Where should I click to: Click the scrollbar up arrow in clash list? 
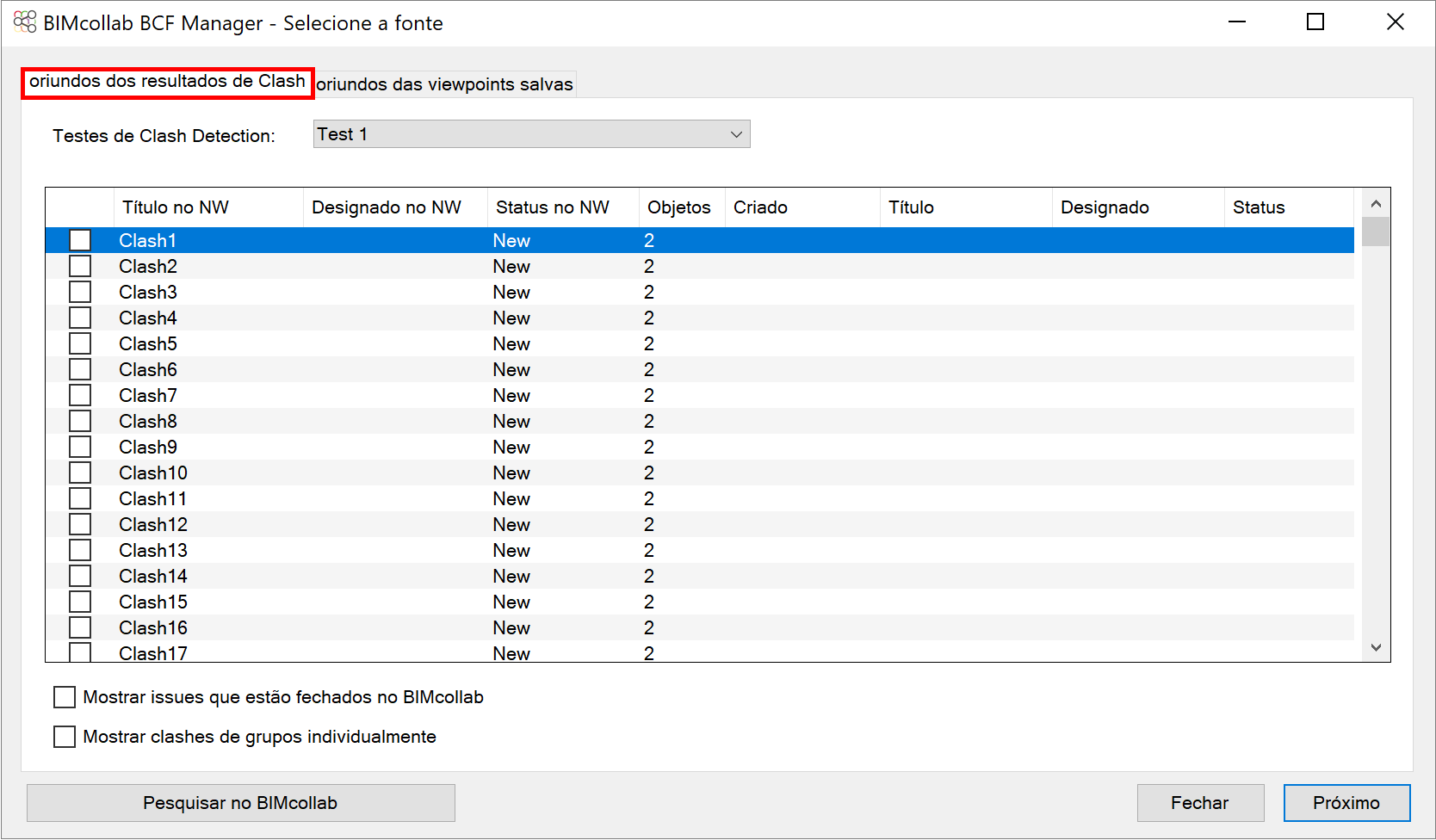pos(1376,203)
